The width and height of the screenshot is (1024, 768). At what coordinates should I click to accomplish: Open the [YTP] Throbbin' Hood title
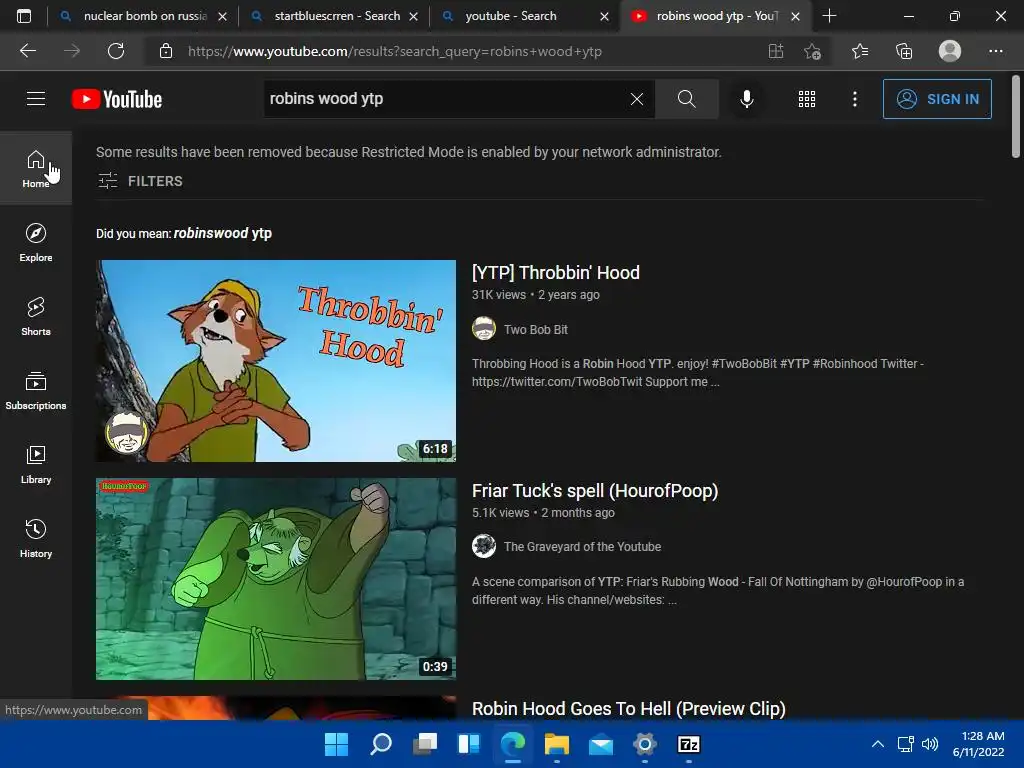[556, 272]
